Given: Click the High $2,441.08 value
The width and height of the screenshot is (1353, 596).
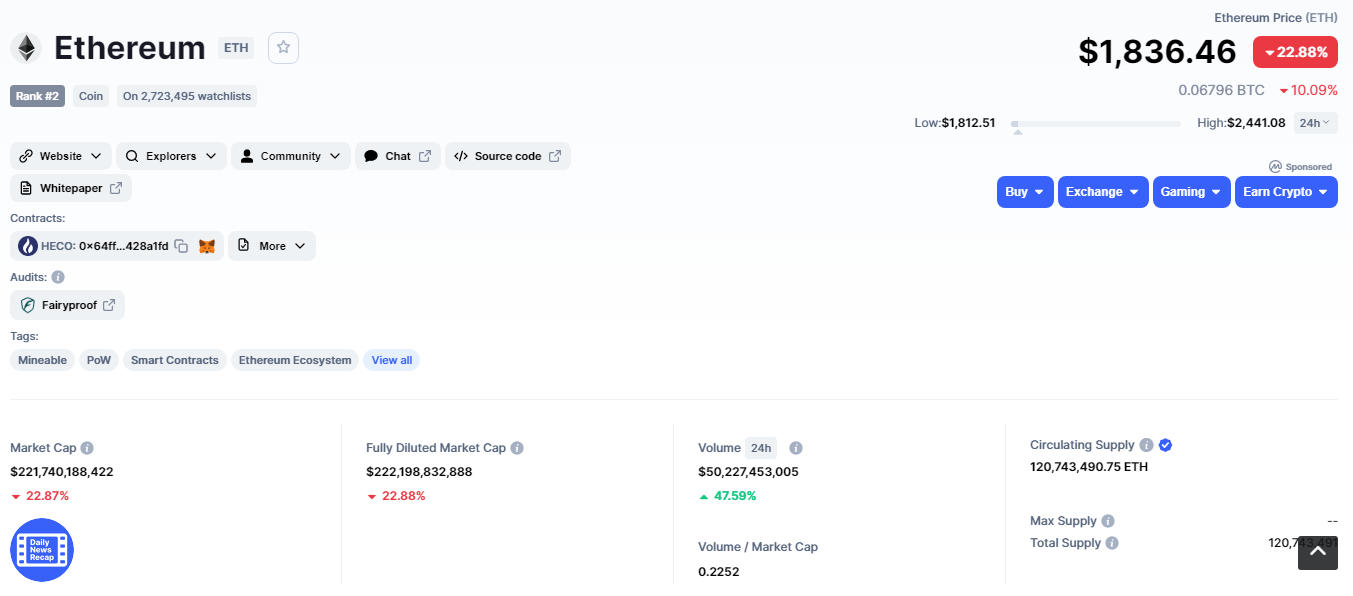Looking at the screenshot, I should click(x=1256, y=123).
